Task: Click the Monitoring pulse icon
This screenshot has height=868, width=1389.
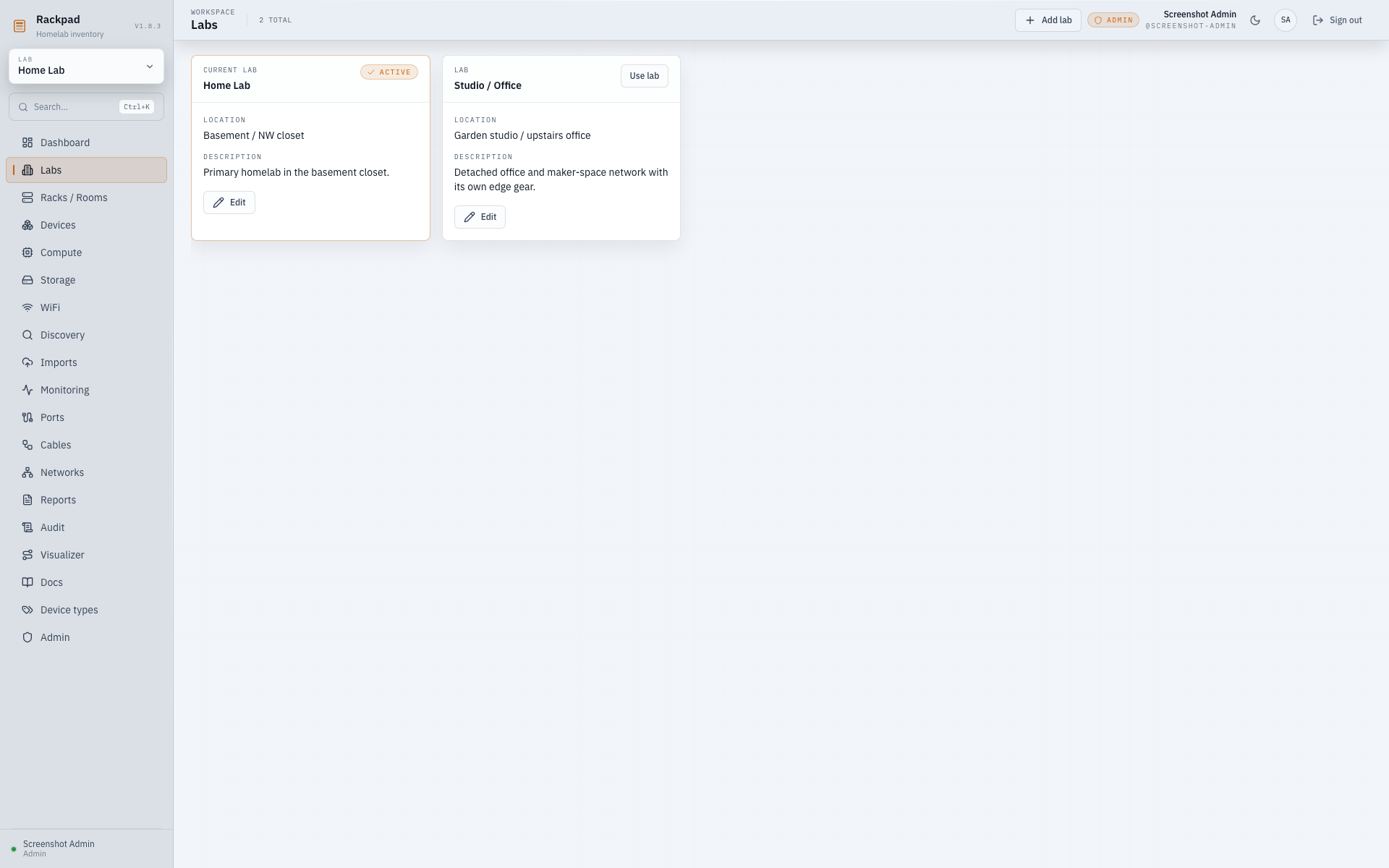Action: click(x=27, y=390)
